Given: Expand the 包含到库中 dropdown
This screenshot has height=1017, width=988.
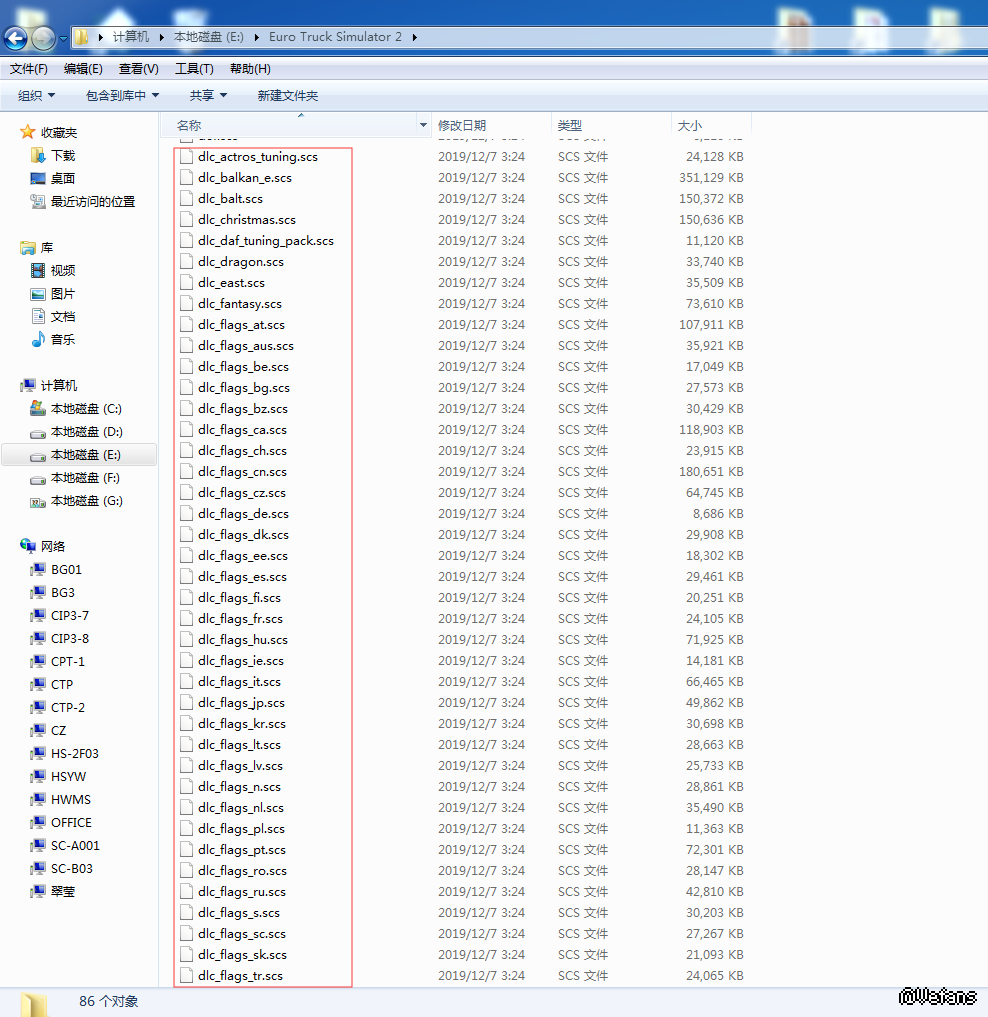Looking at the screenshot, I should pyautogui.click(x=122, y=96).
